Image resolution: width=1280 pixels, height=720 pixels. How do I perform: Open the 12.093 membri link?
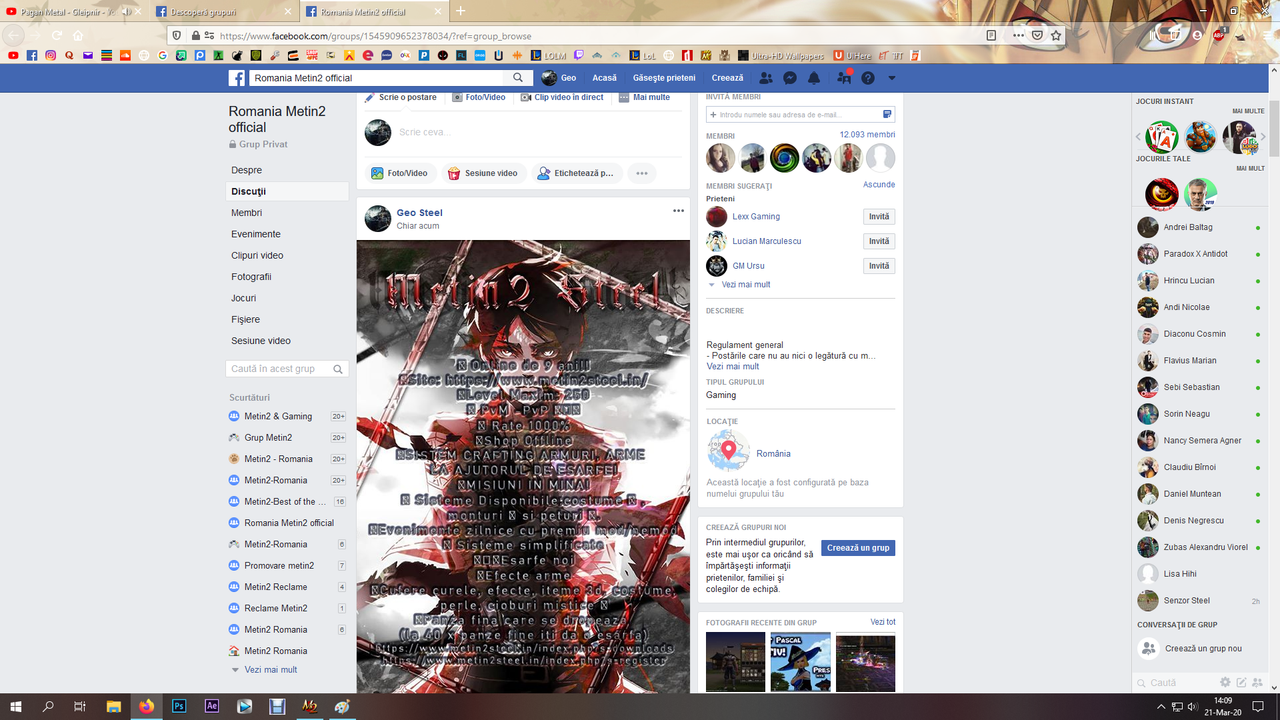point(867,135)
